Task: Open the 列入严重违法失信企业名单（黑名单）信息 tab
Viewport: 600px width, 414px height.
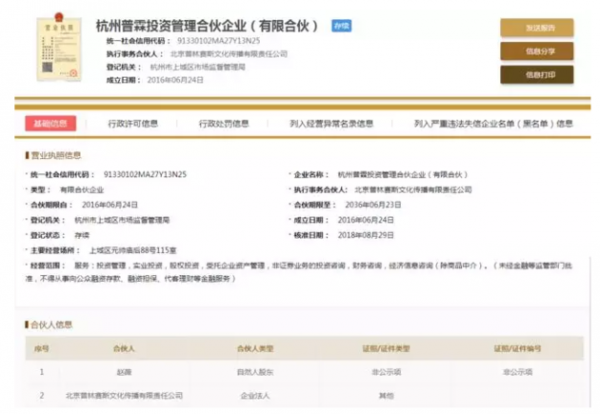Action: 493,124
